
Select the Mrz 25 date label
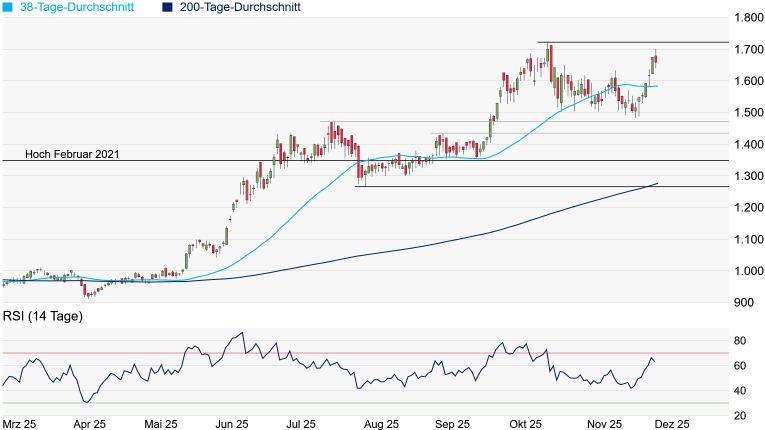click(x=20, y=424)
